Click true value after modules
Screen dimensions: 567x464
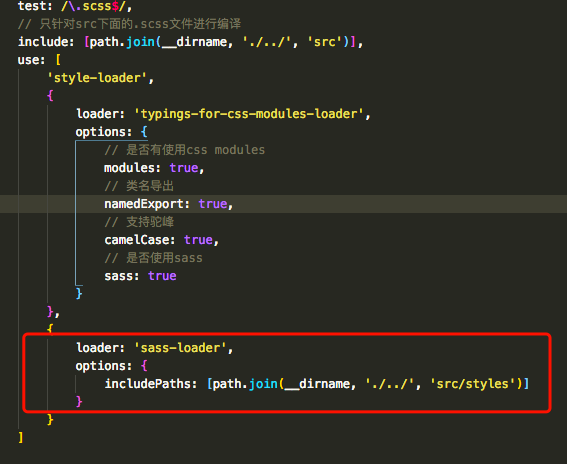[184, 168]
